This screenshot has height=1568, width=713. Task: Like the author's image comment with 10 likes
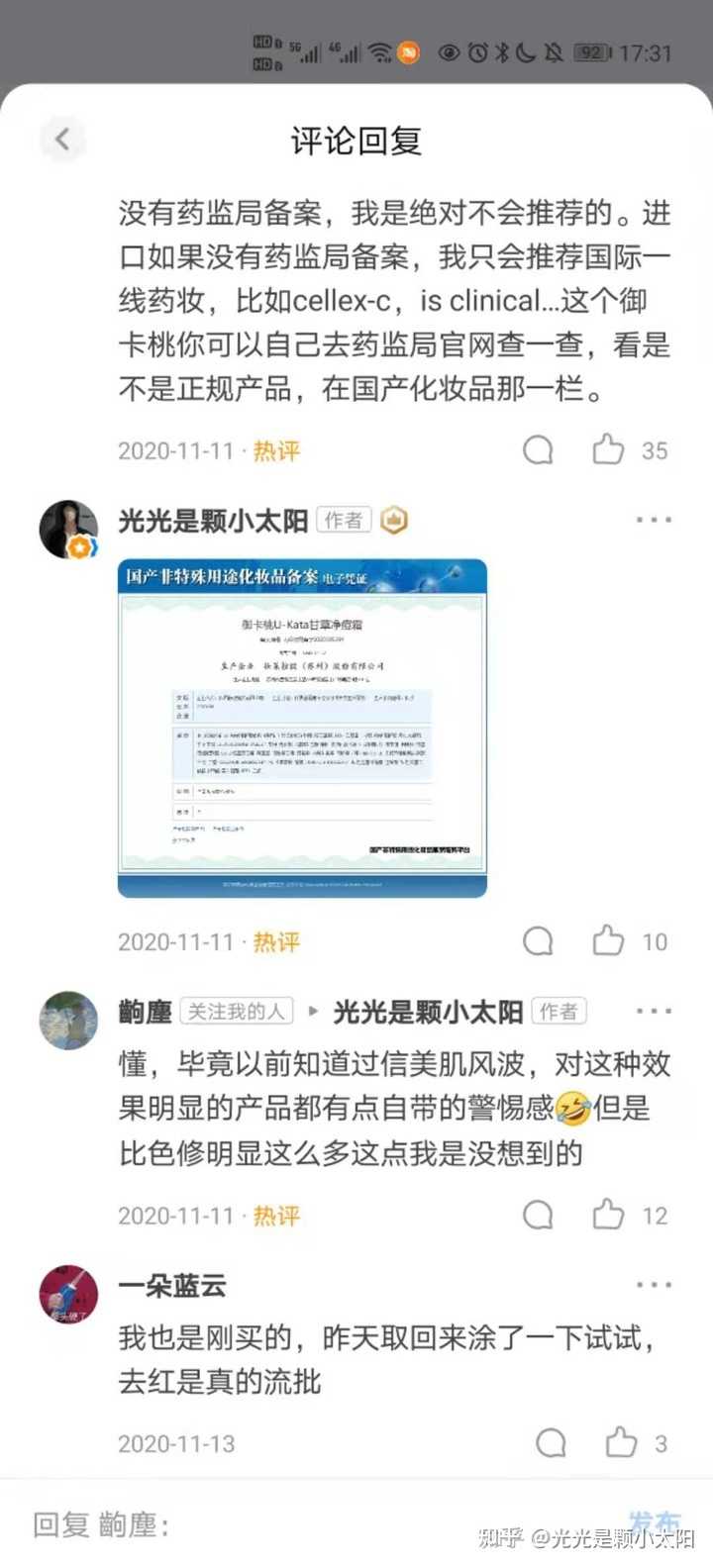coord(608,940)
